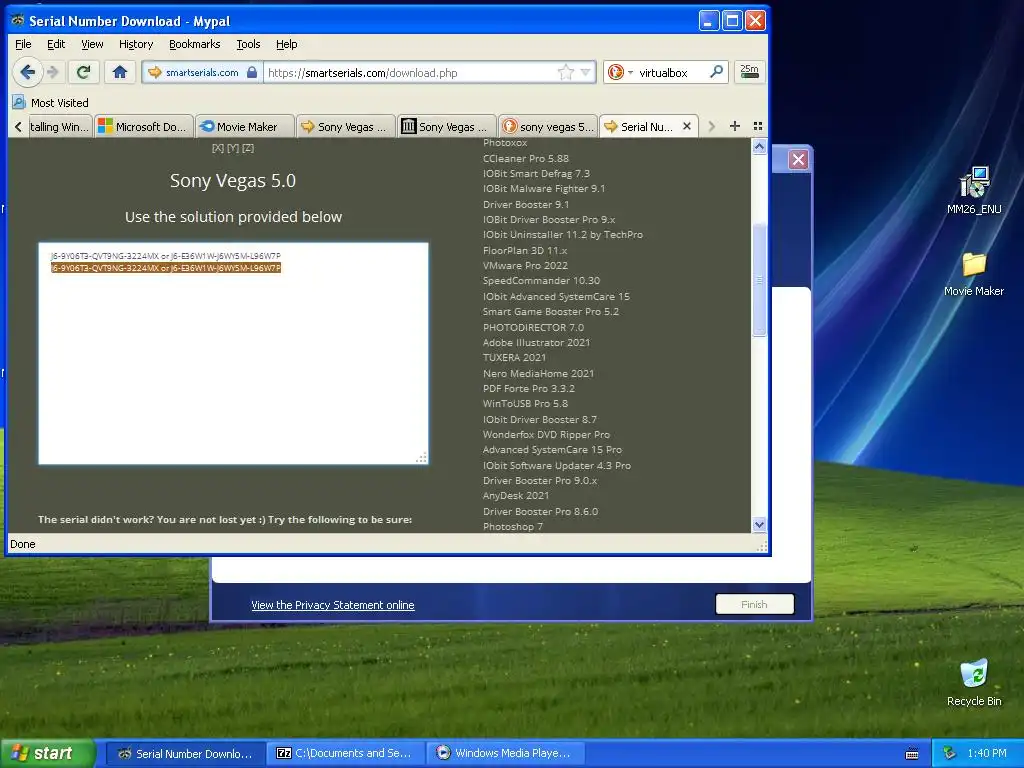
Task: Click the [Y] link above title
Action: [233, 148]
